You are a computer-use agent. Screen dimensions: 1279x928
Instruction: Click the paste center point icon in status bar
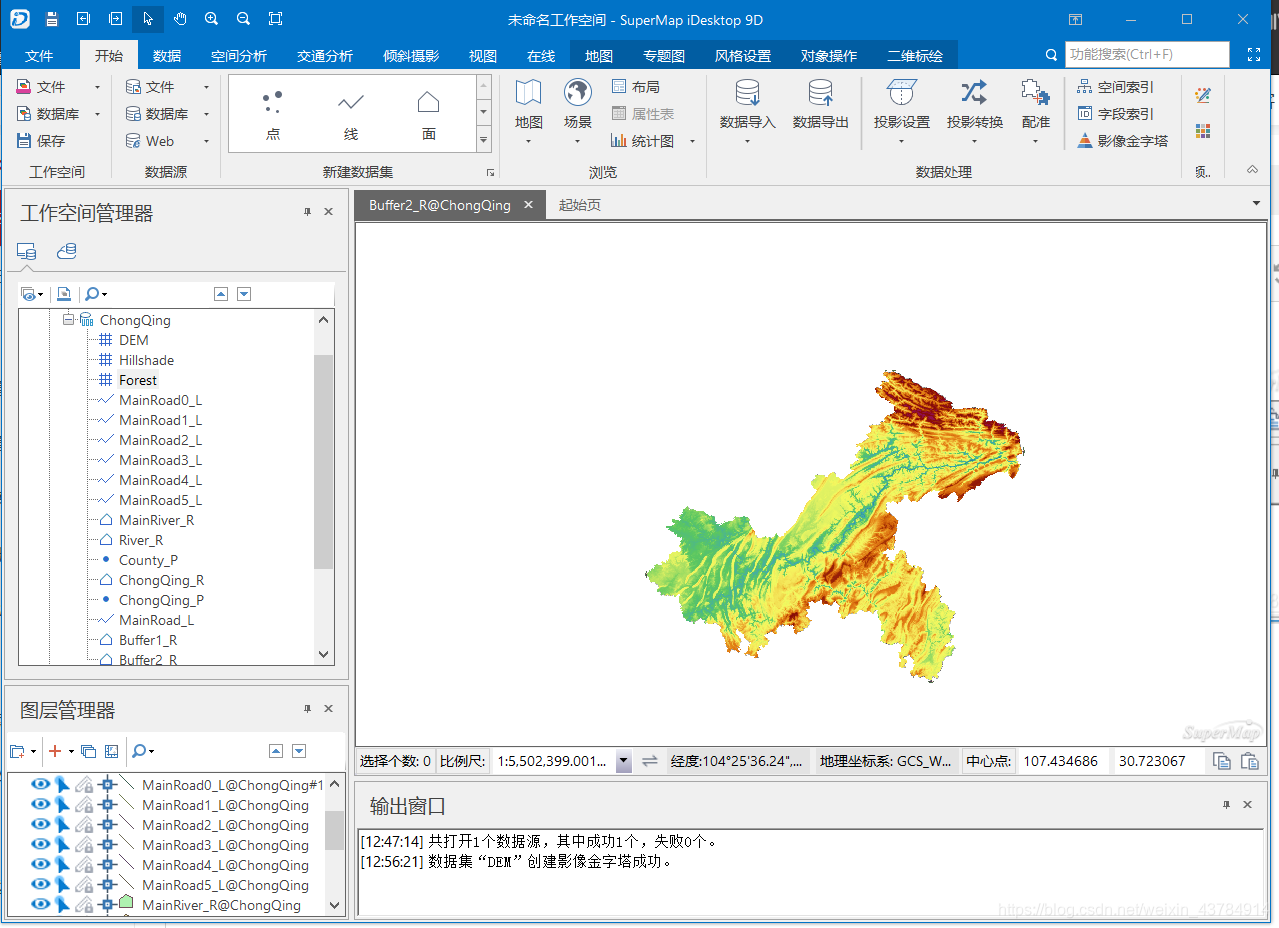click(x=1249, y=761)
